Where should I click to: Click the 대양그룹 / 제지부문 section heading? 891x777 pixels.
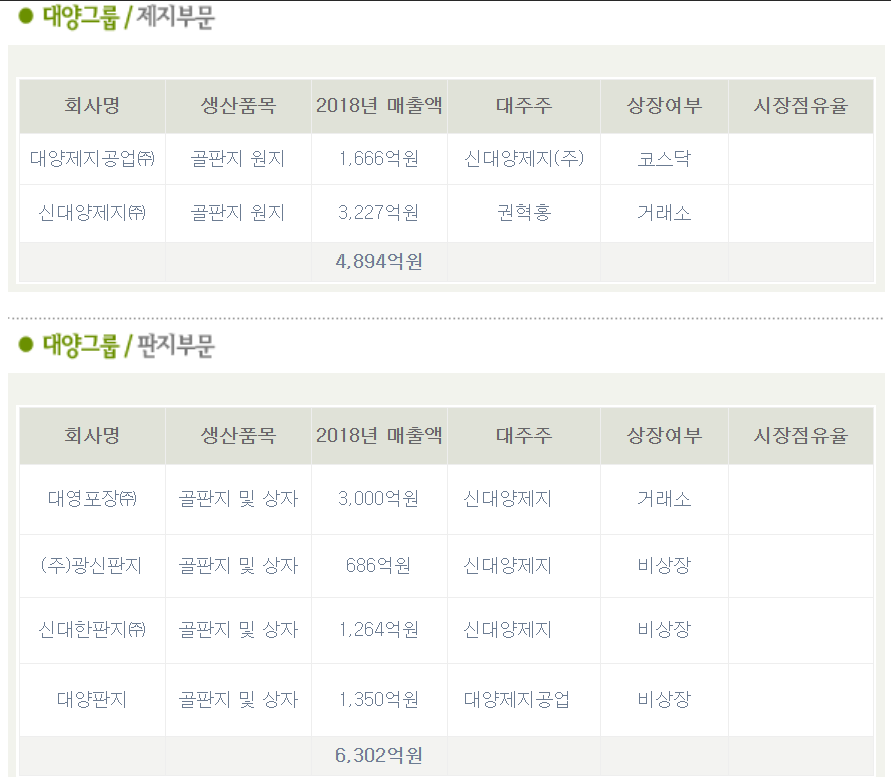(x=128, y=16)
